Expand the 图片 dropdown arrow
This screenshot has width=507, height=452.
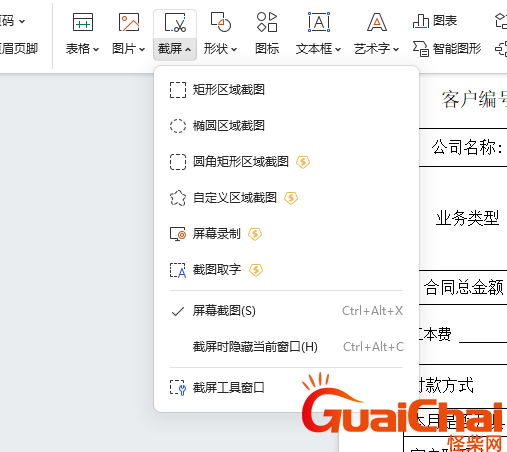coord(142,50)
